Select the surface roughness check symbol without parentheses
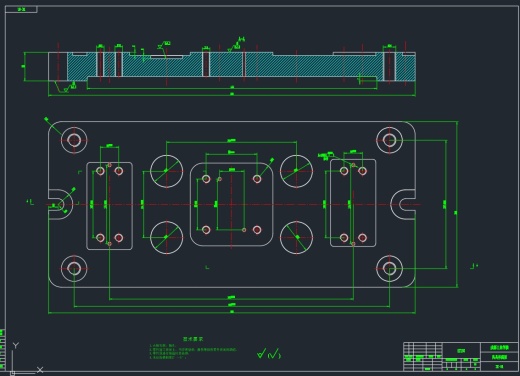Image resolution: width=520 pixels, height=376 pixels. point(261,353)
